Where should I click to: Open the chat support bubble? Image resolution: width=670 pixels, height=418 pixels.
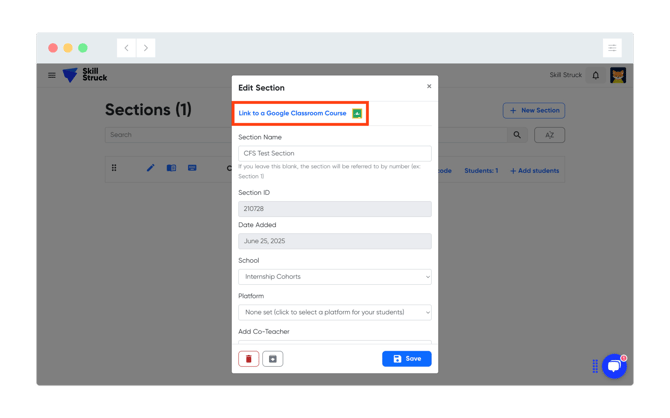click(614, 366)
